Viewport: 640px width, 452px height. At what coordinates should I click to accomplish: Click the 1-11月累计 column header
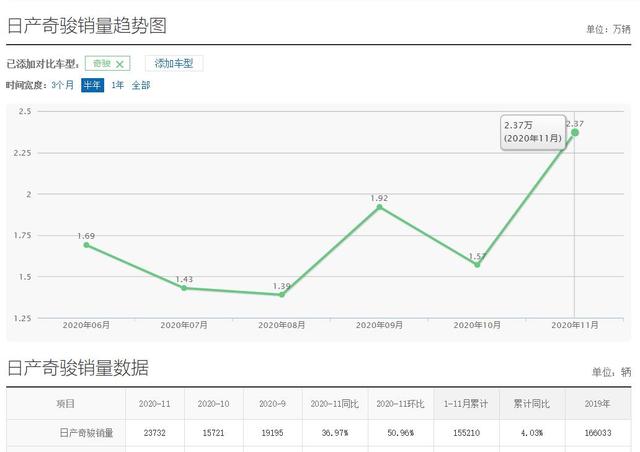tap(466, 404)
